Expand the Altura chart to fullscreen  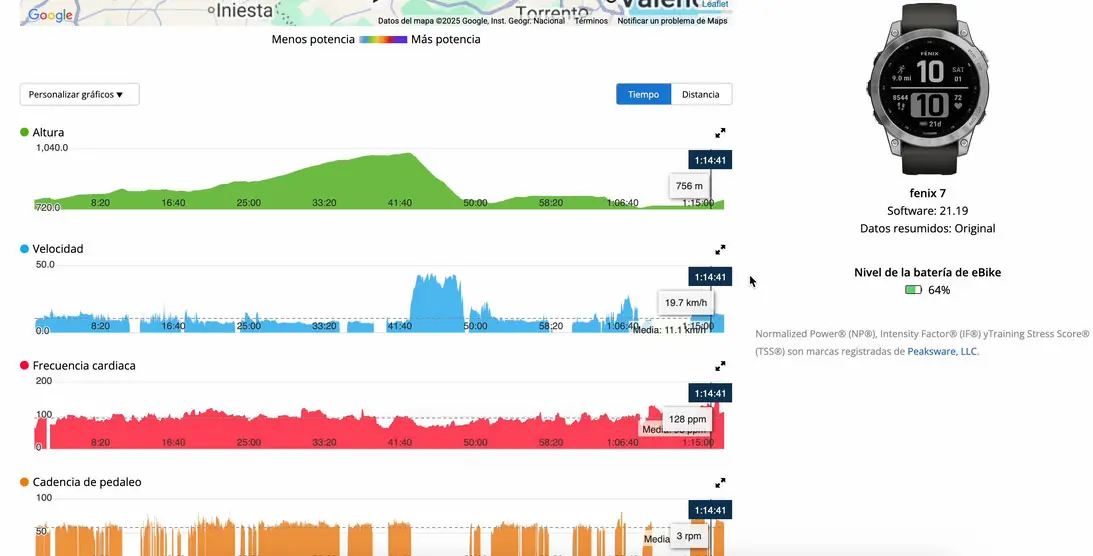click(x=720, y=132)
